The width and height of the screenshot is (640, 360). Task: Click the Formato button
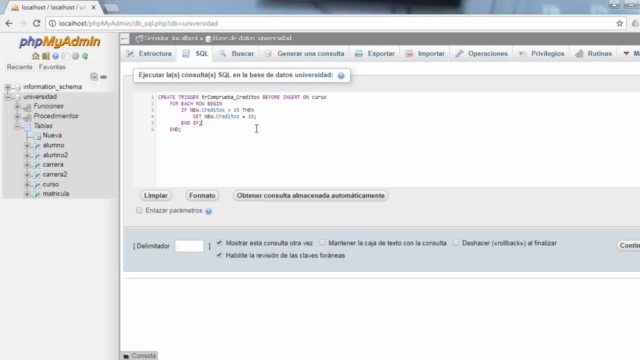(x=202, y=196)
